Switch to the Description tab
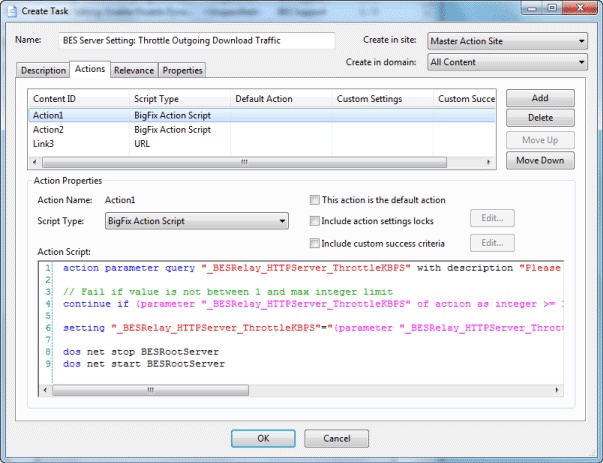Viewport: 603px width, 463px height. (x=43, y=70)
